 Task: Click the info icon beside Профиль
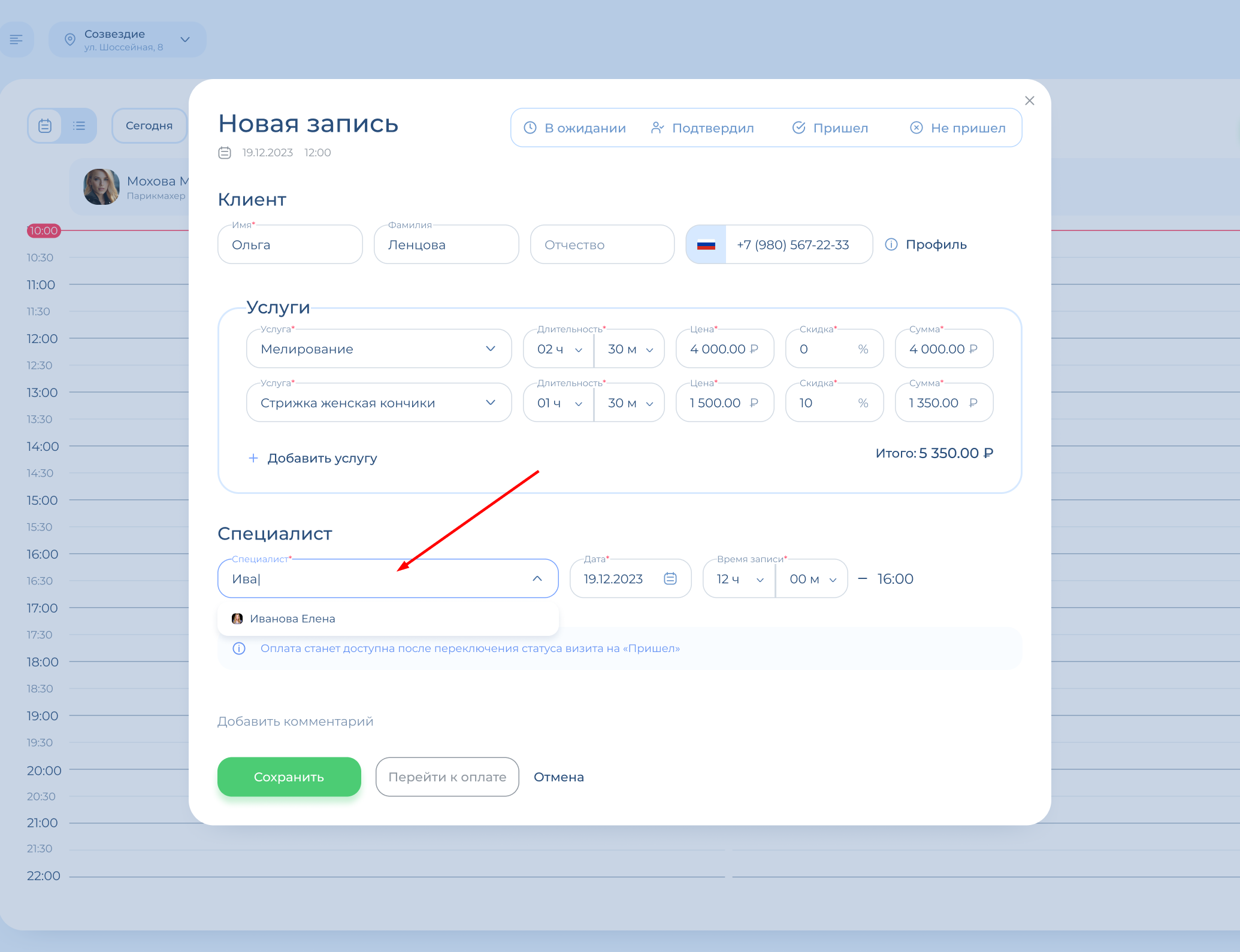pos(891,244)
